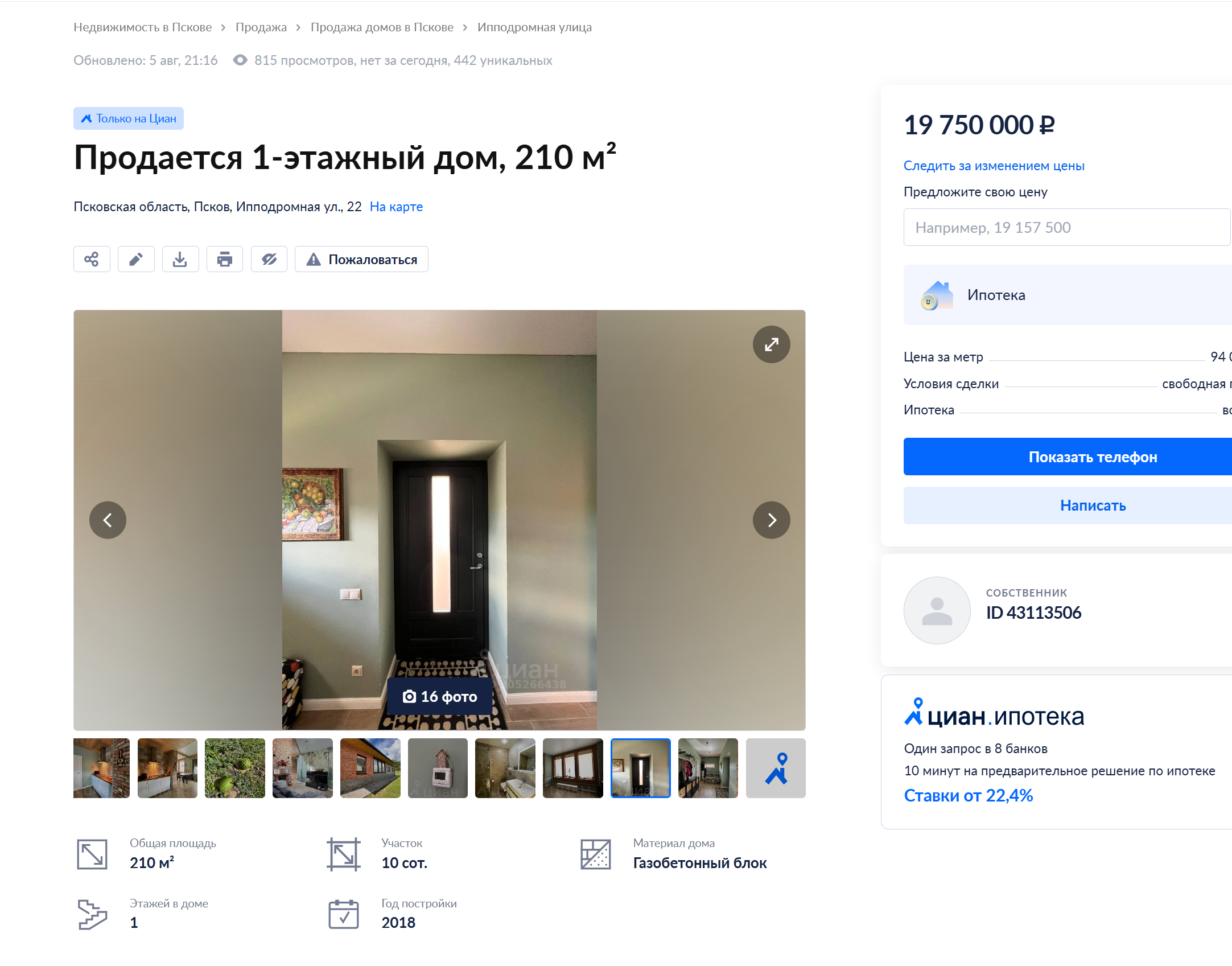This screenshot has height=966, width=1232.
Task: Open Ставки от 22,4% mortgage link
Action: [x=968, y=795]
